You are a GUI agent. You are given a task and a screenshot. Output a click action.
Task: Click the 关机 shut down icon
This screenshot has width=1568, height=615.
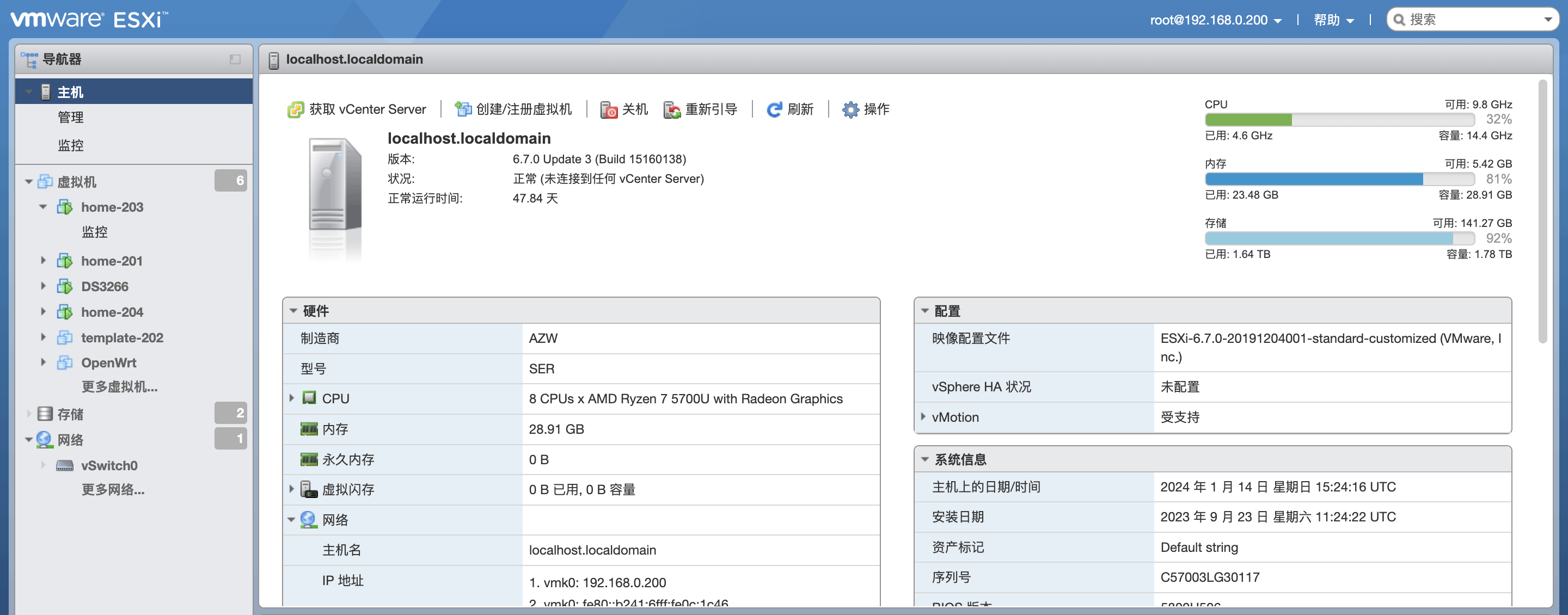(x=609, y=109)
